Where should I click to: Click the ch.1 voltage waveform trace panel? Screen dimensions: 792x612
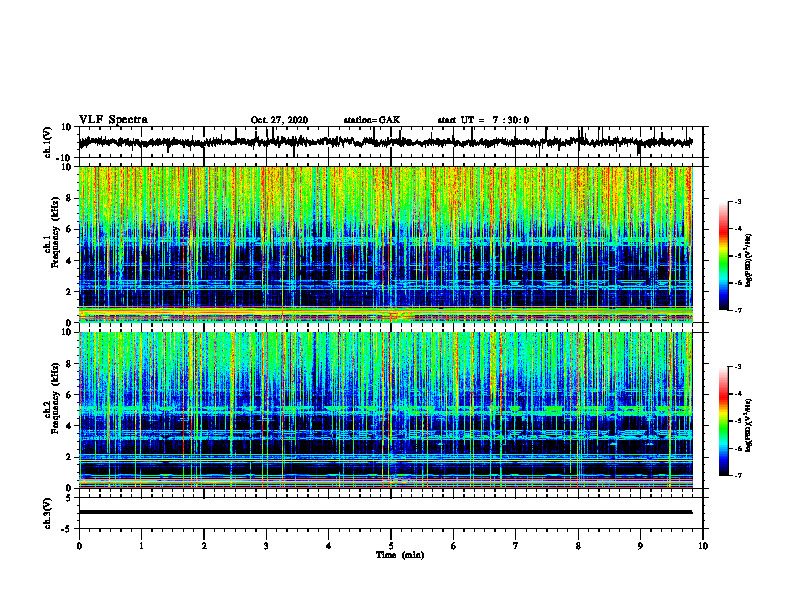click(x=390, y=142)
